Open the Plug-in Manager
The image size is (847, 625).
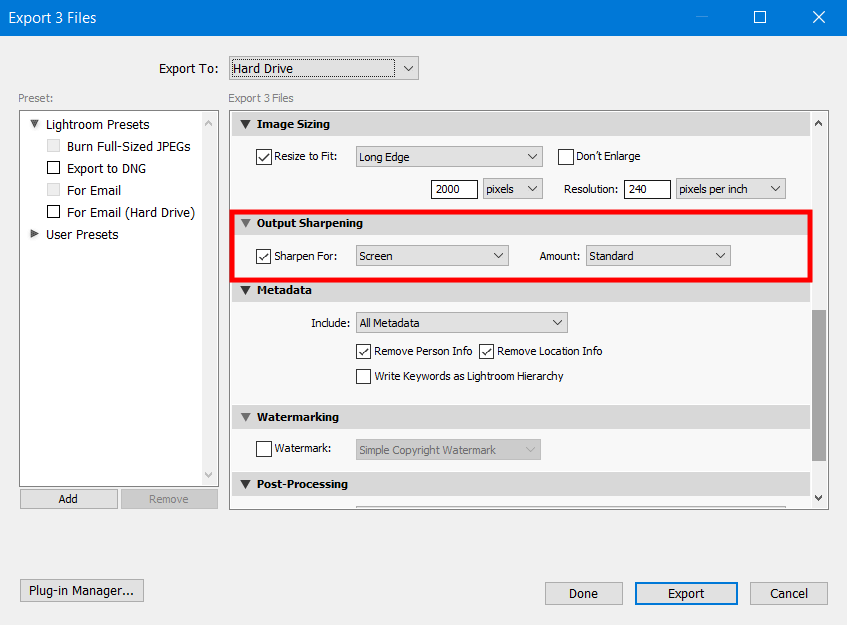82,591
